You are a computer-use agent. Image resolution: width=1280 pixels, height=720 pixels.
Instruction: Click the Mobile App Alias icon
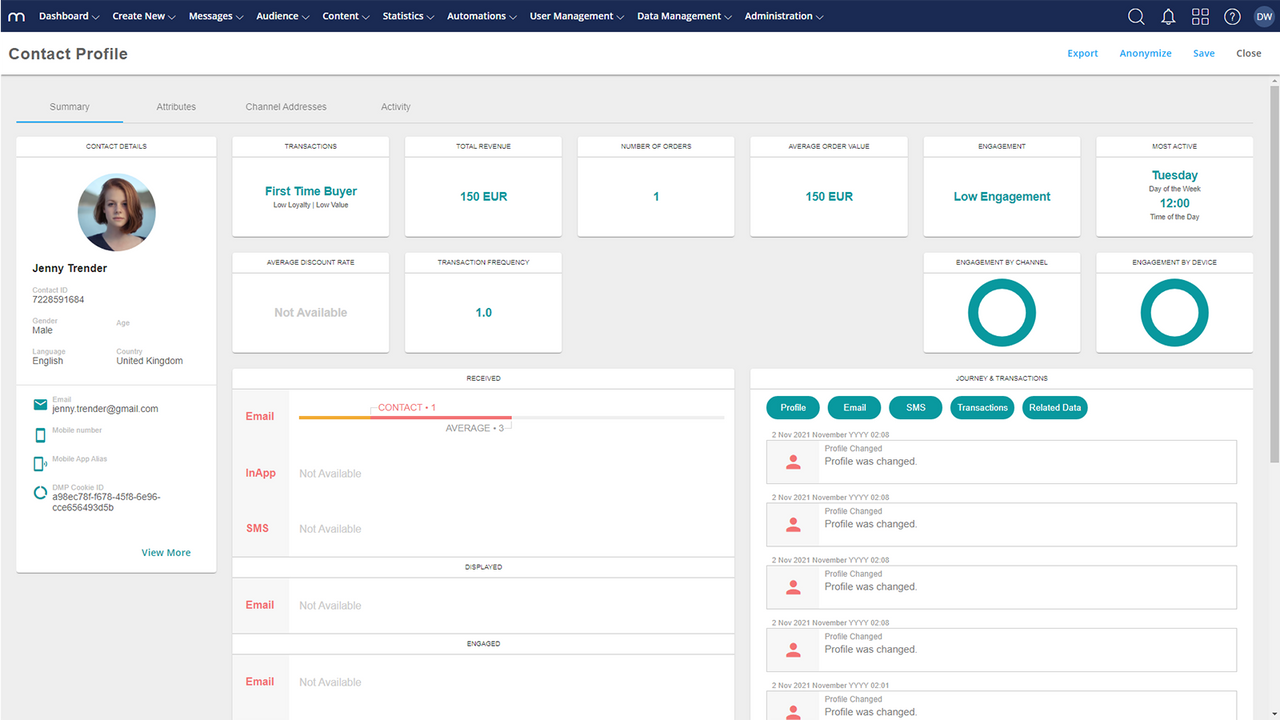(x=40, y=463)
